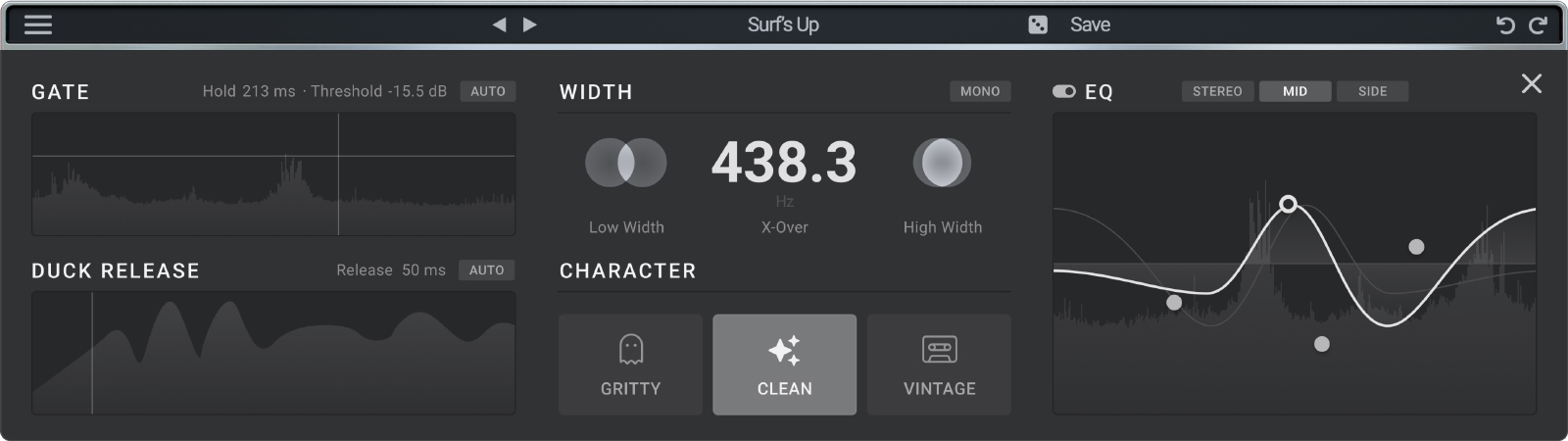This screenshot has height=441, width=1568.
Task: Adjust the Low Width knob
Action: point(626,163)
